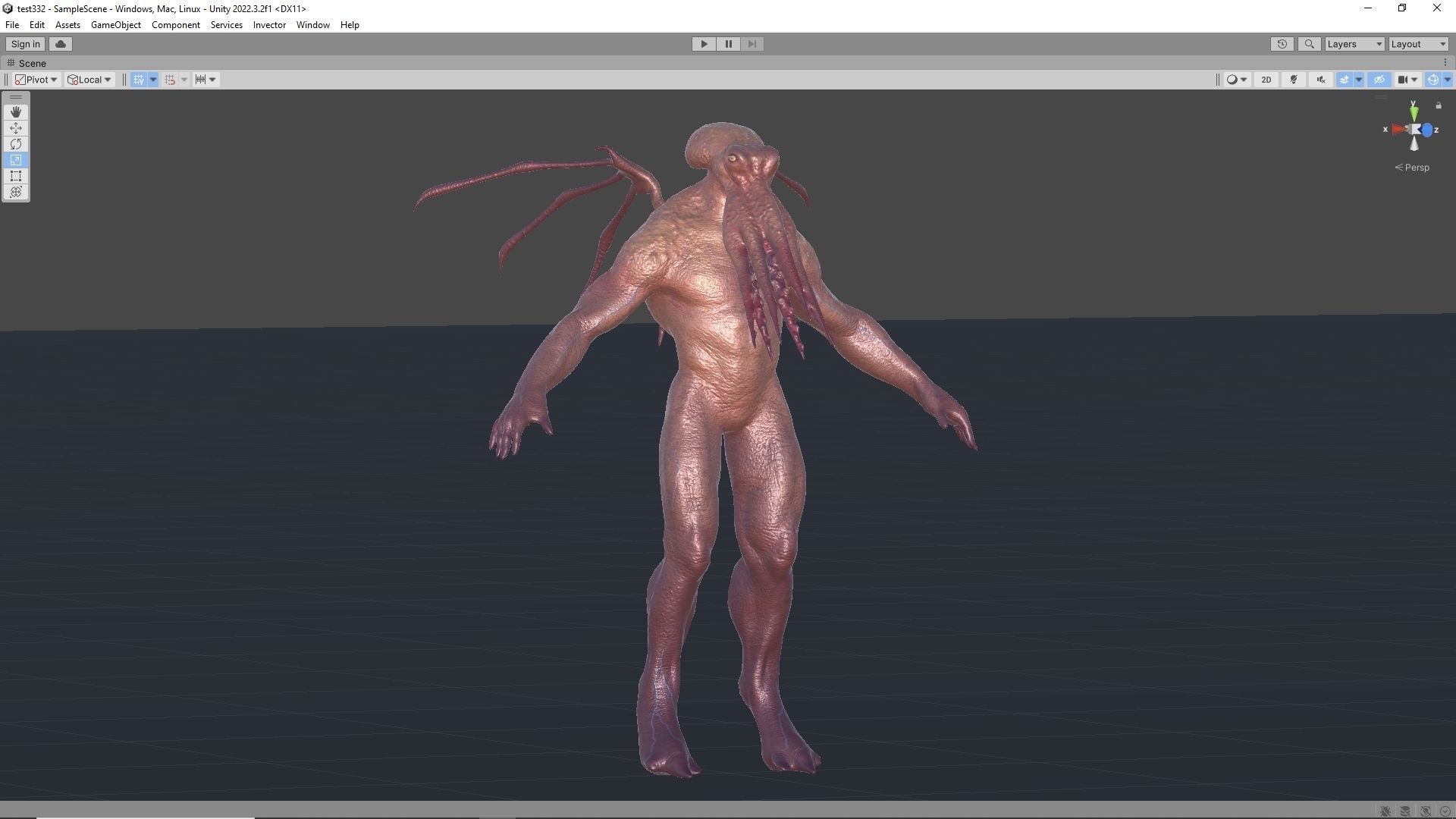This screenshot has height=819, width=1456.
Task: Click the global search magnifier icon
Action: (1309, 44)
